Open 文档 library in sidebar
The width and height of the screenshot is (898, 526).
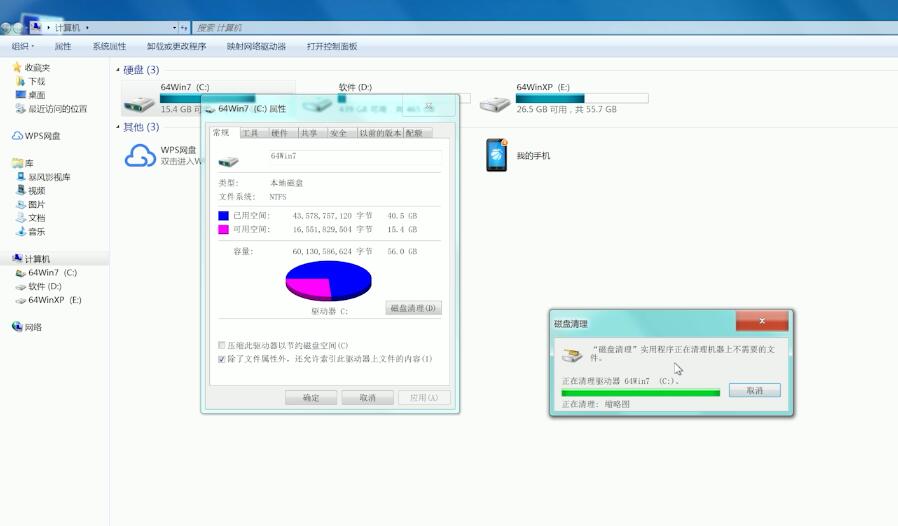click(31, 218)
